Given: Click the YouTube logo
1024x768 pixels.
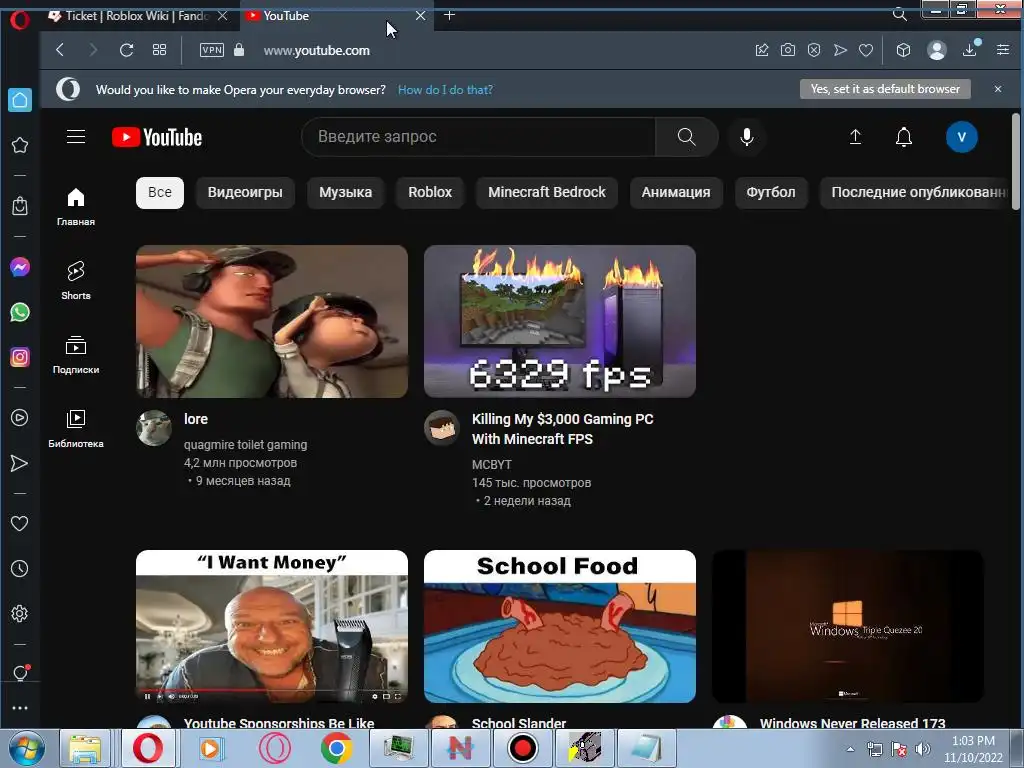Looking at the screenshot, I should coord(157,137).
